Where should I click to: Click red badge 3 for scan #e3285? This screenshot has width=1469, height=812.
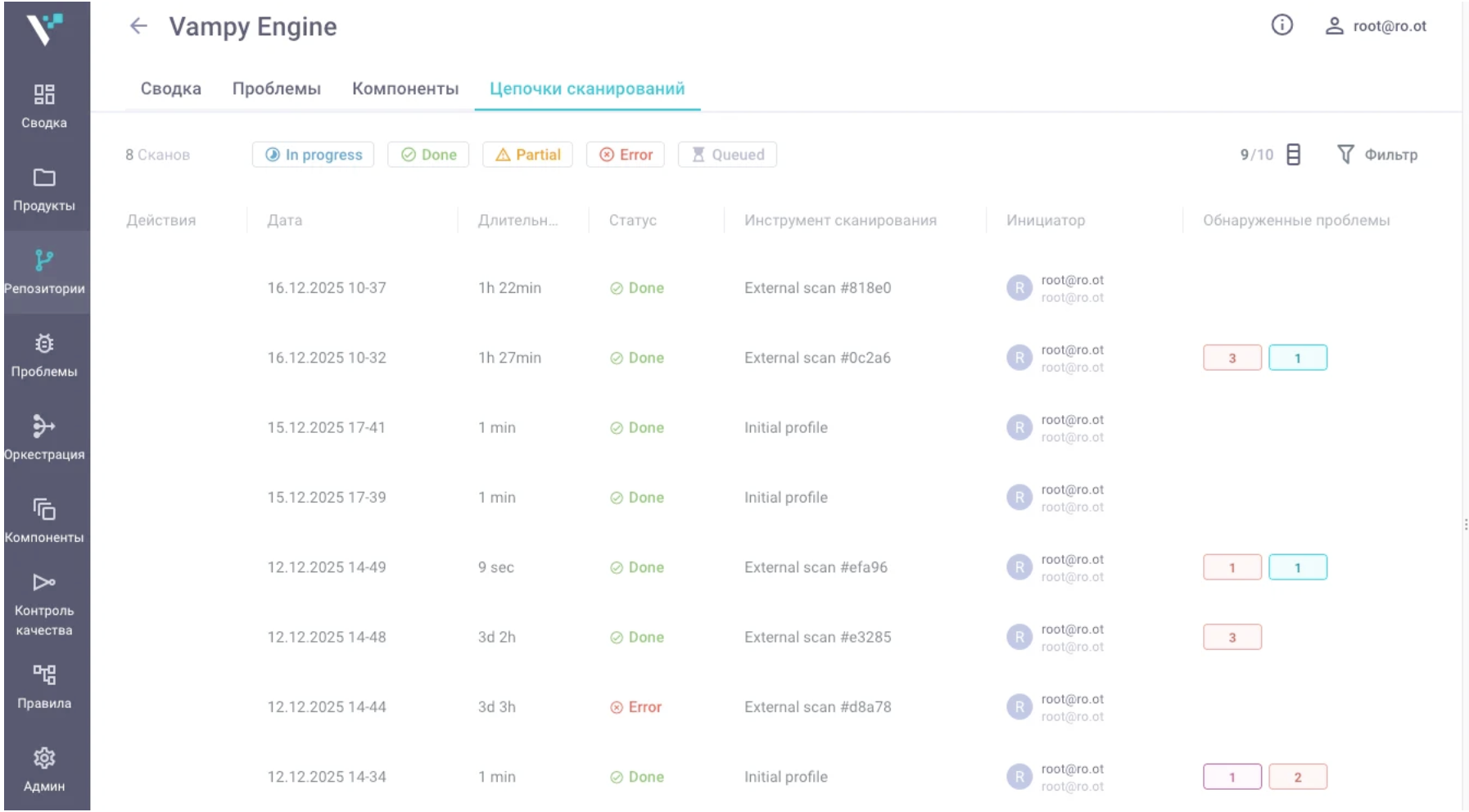1232,638
